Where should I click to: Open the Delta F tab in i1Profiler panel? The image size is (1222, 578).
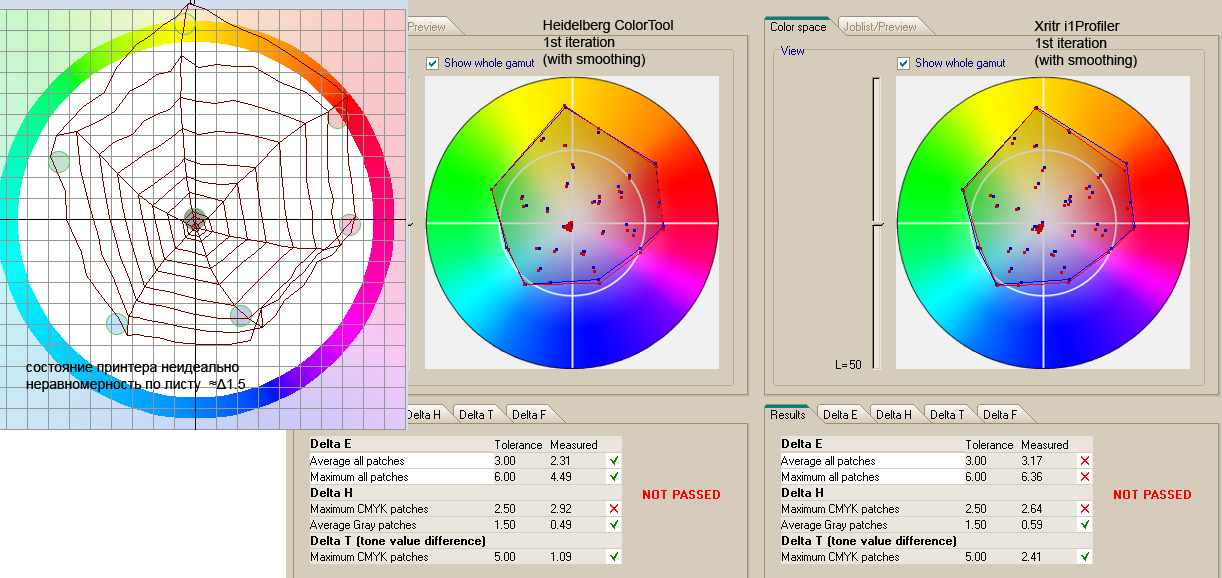pyautogui.click(x=999, y=414)
